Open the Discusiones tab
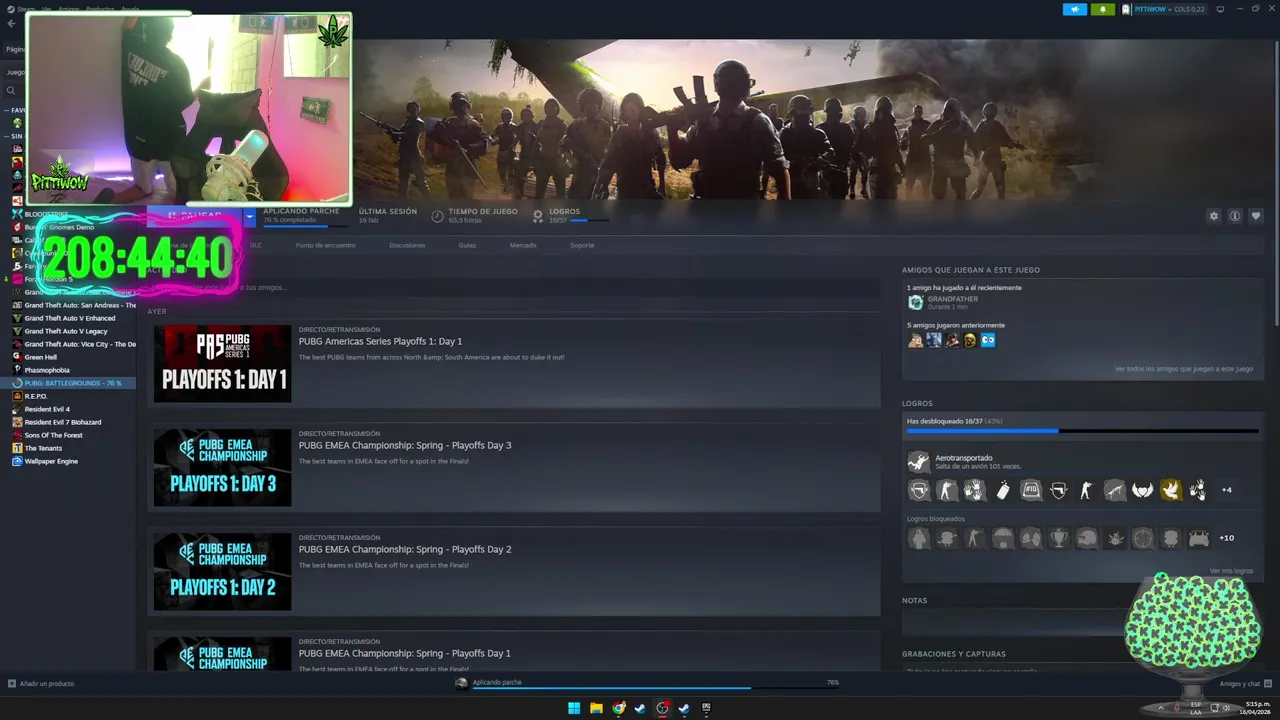Viewport: 1280px width, 720px height. [407, 245]
